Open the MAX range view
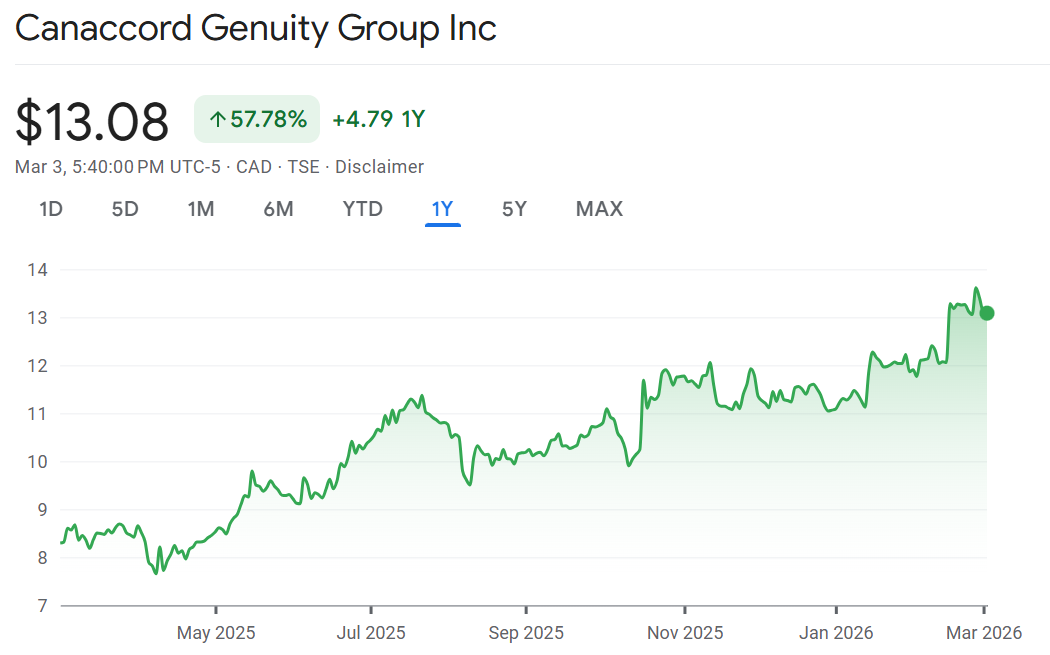Screen dimensions: 1050x655 [599, 209]
